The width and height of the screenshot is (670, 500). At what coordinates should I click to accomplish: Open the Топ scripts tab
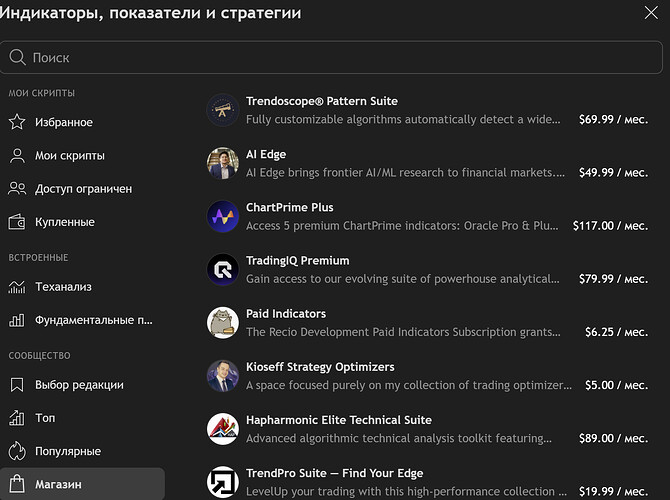pos(45,418)
